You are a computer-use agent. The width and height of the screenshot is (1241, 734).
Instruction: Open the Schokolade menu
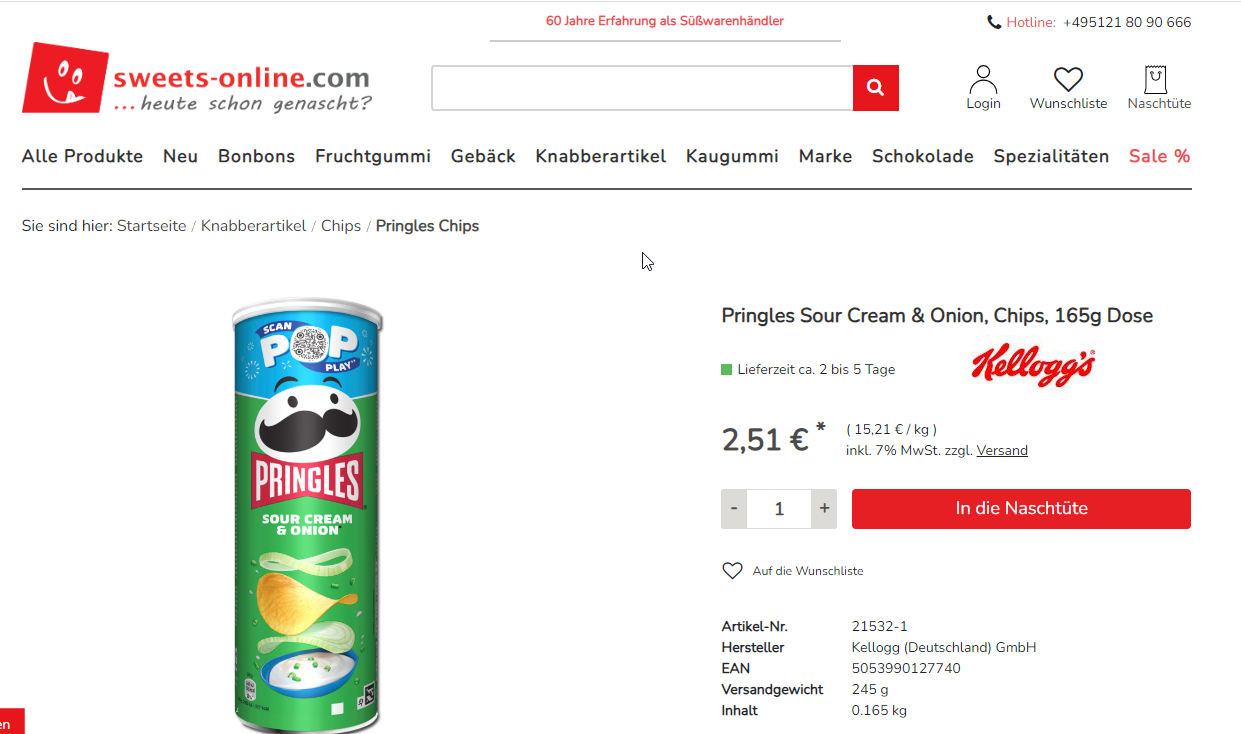(923, 156)
